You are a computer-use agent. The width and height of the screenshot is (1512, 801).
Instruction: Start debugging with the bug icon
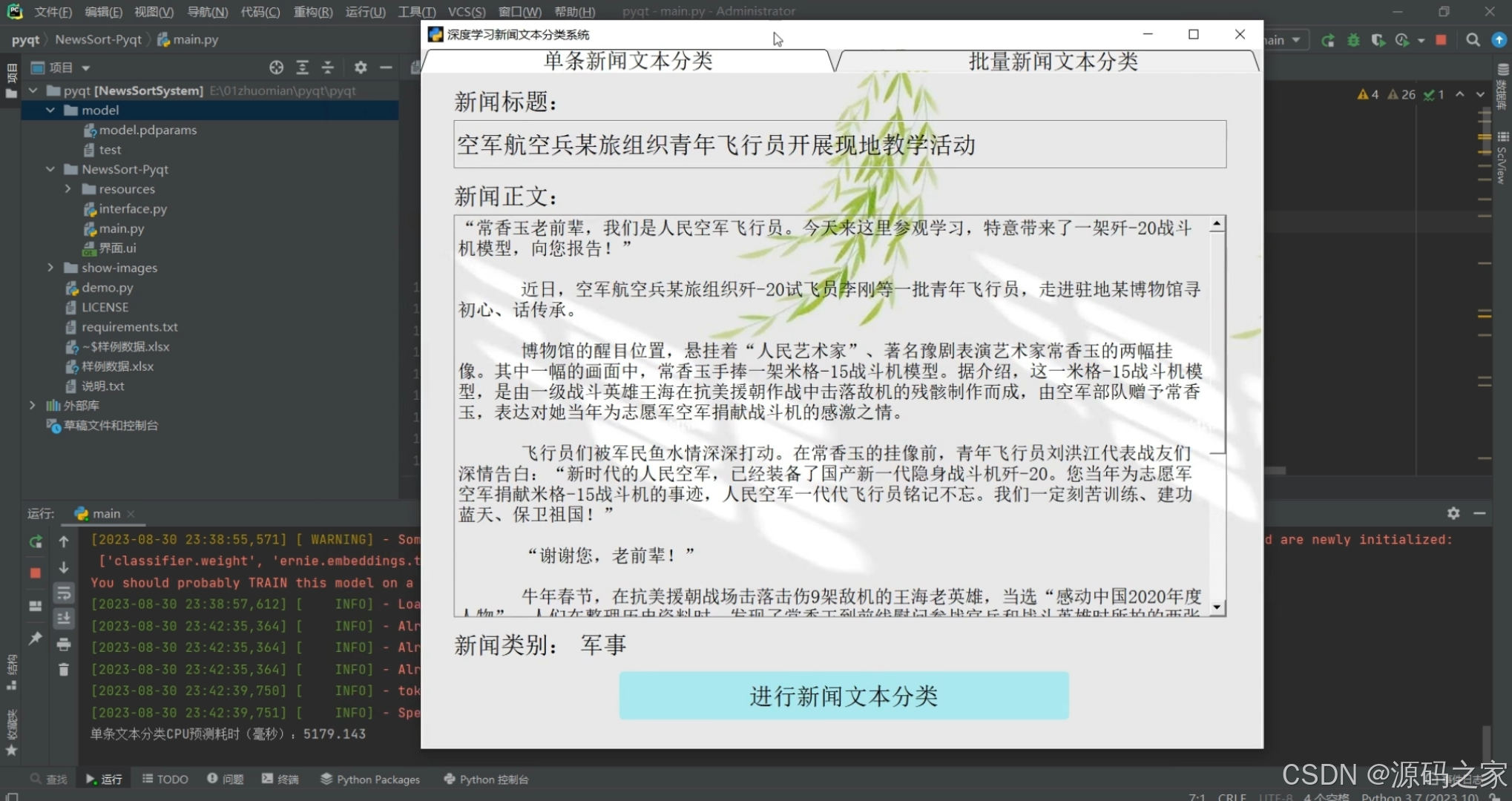click(1353, 41)
